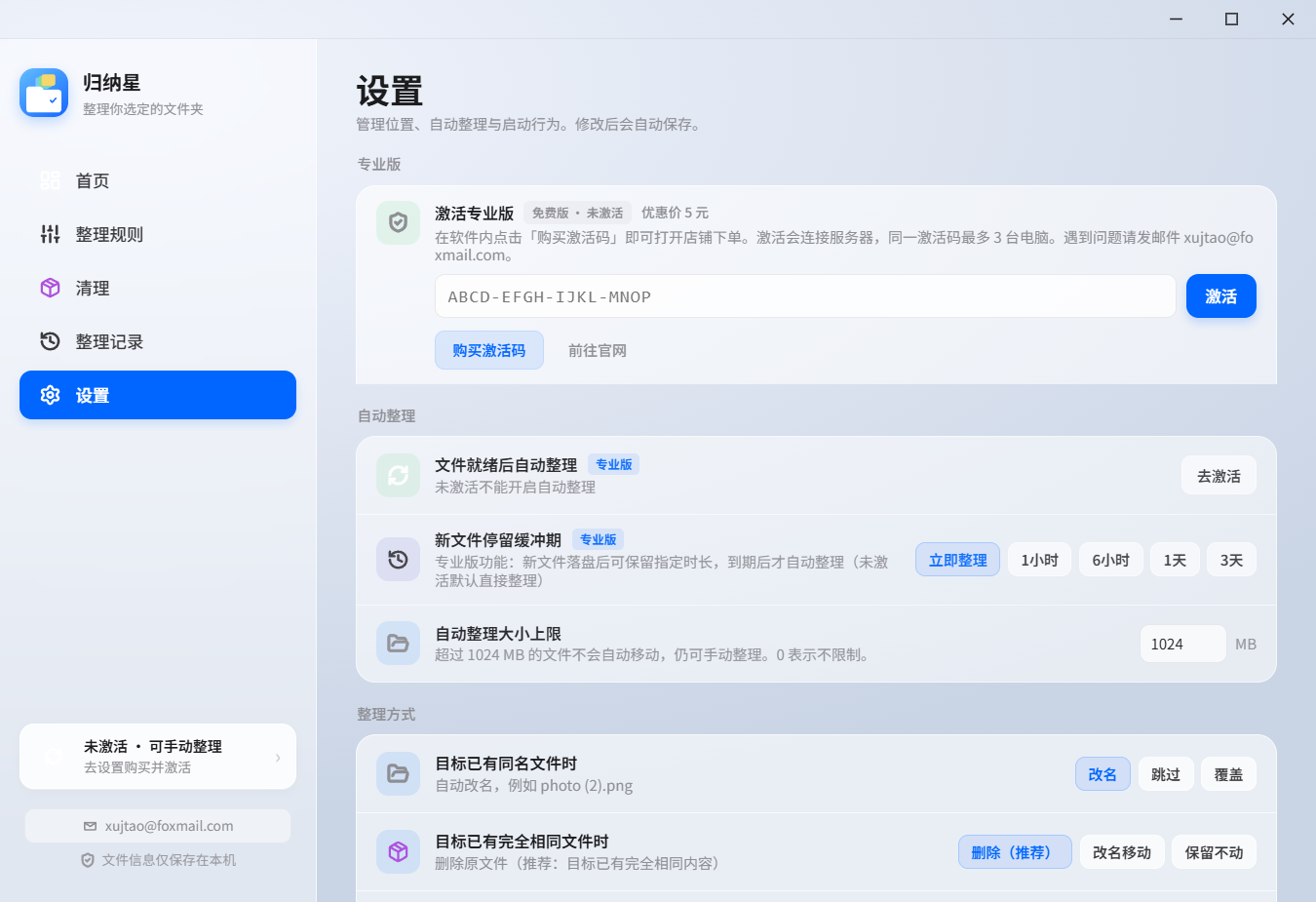The image size is (1316, 902).
Task: Focus the activation code input field
Action: coord(805,296)
